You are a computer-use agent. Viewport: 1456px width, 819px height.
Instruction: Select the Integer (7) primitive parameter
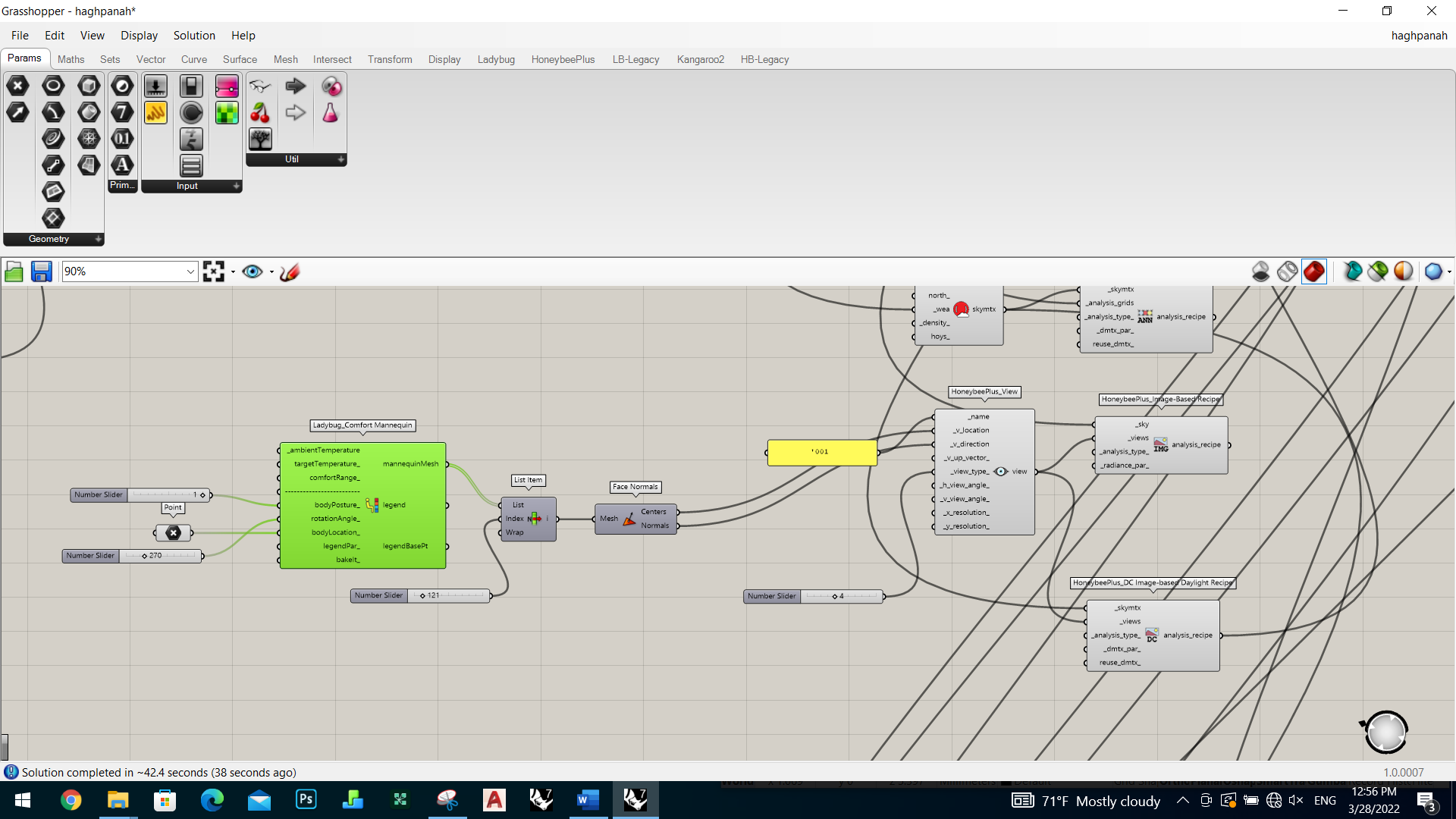tap(122, 113)
